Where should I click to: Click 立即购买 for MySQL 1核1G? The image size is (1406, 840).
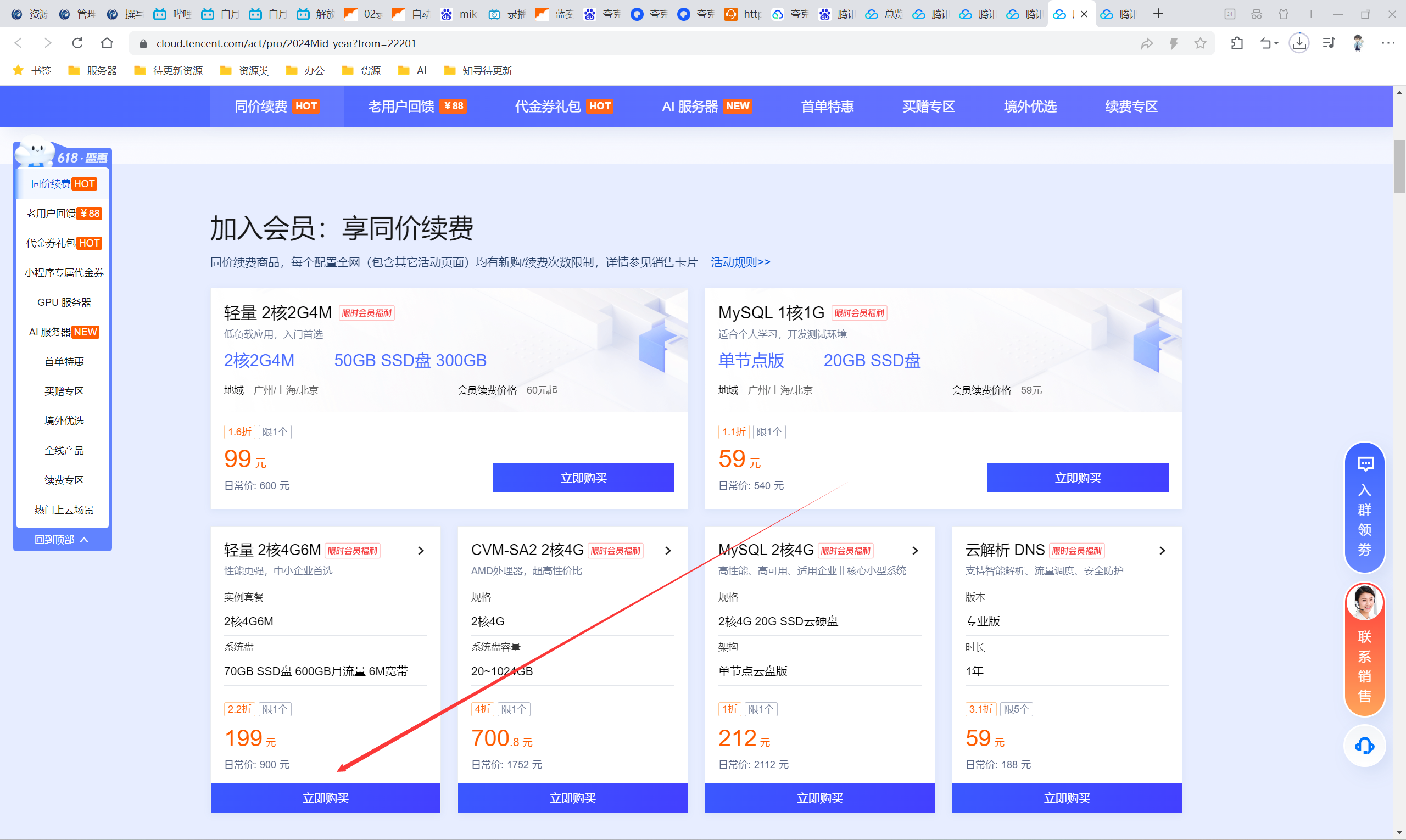1077,477
